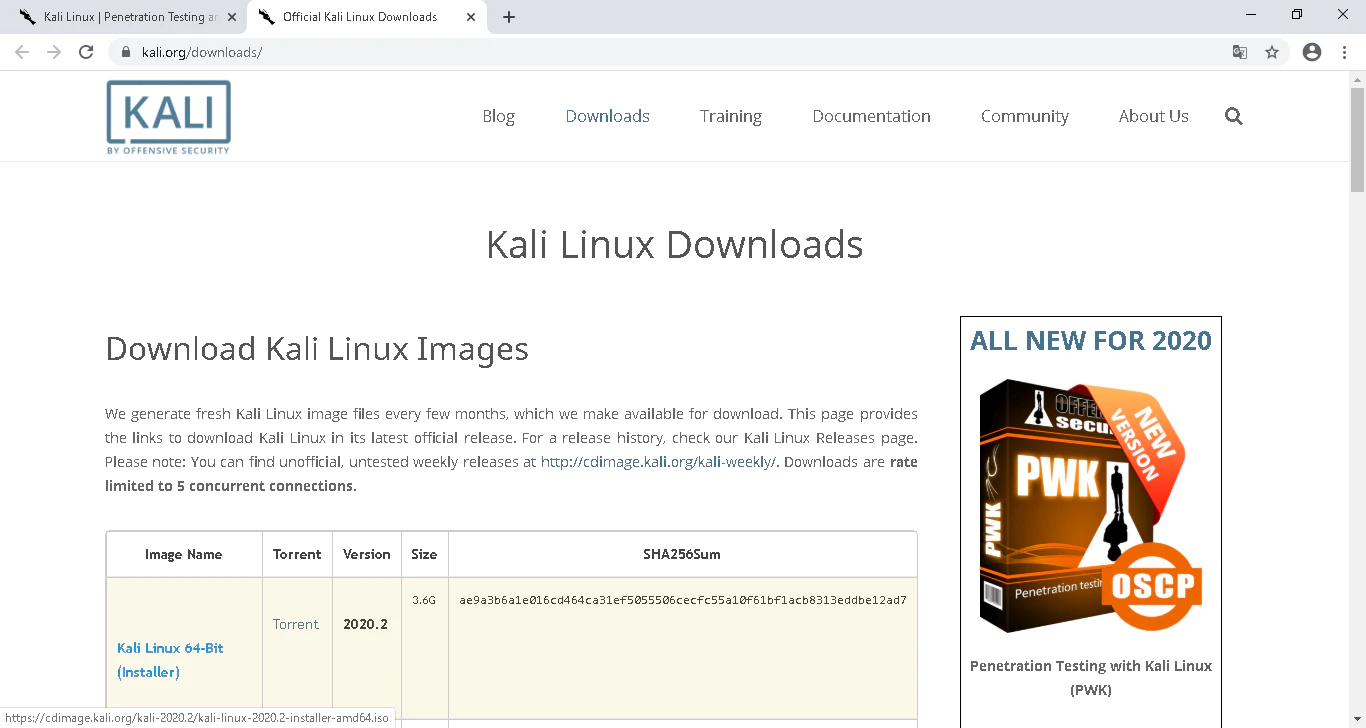The image size is (1366, 728).
Task: Select the Official Kali Linux Downloads tab
Action: click(x=366, y=17)
